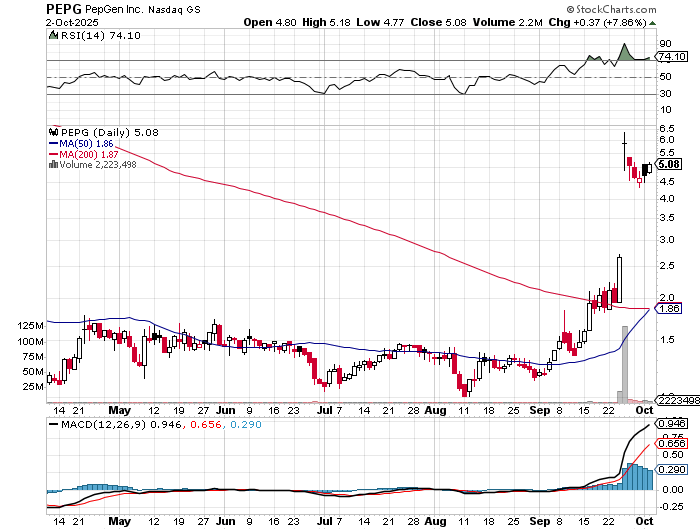Click the 74.10 RSI value tag
Viewport: 700px width, 530px height.
pyautogui.click(x=672, y=57)
